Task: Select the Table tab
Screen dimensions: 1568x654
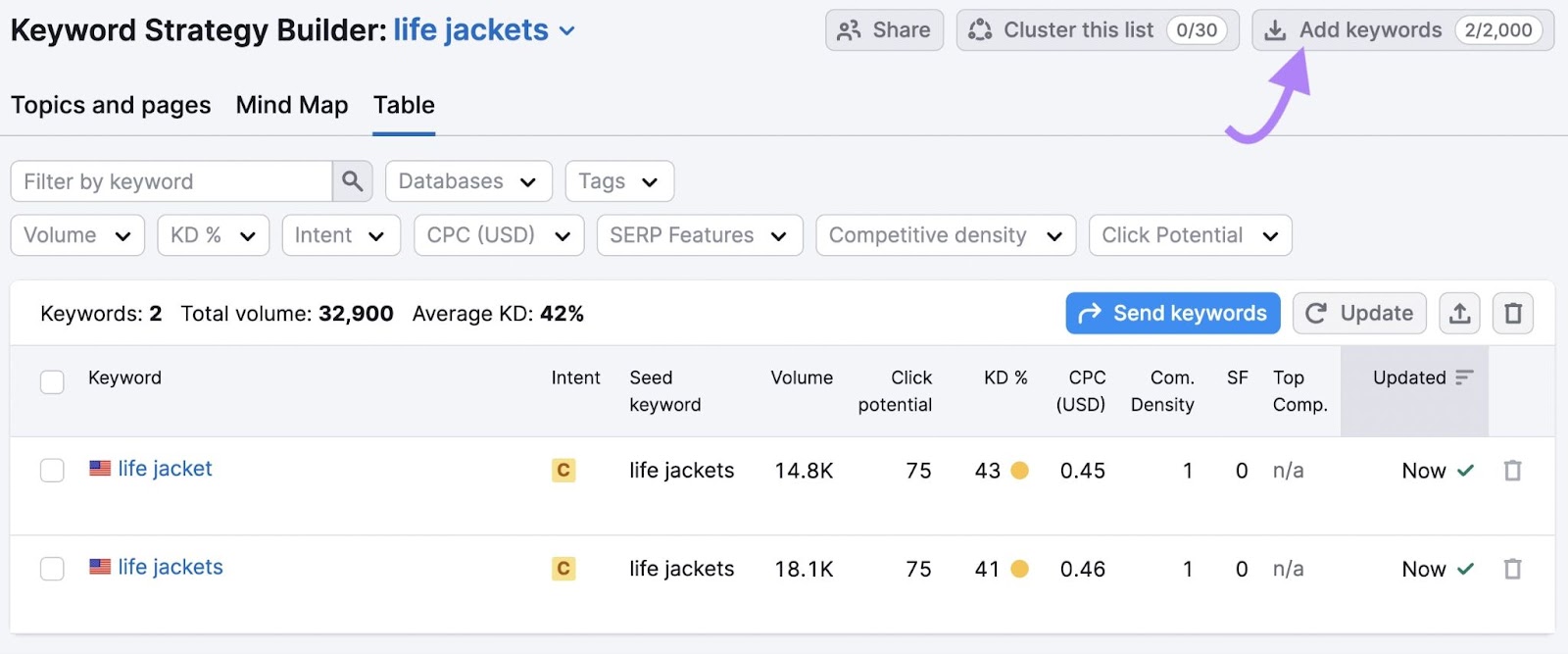Action: pos(404,105)
